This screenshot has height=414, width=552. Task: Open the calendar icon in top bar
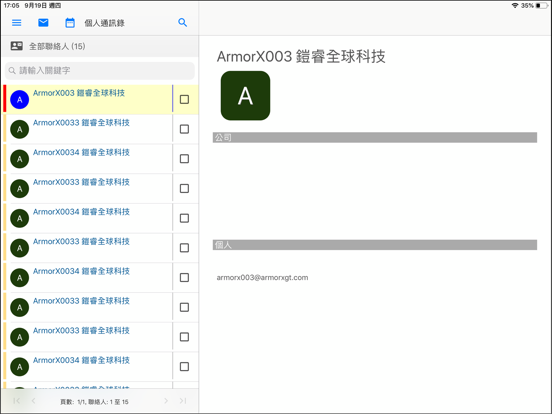(70, 23)
